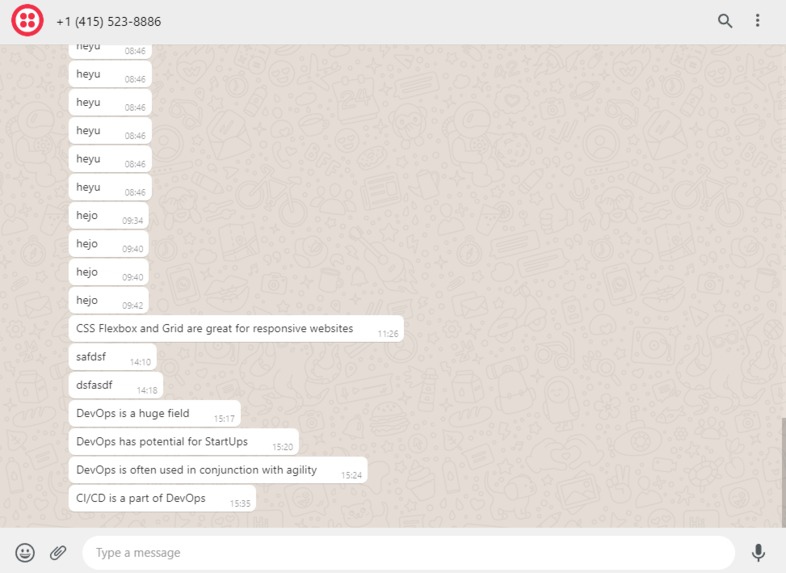Select the 'hejo' message sent at 09:42
Image resolution: width=786 pixels, height=573 pixels.
tap(108, 300)
